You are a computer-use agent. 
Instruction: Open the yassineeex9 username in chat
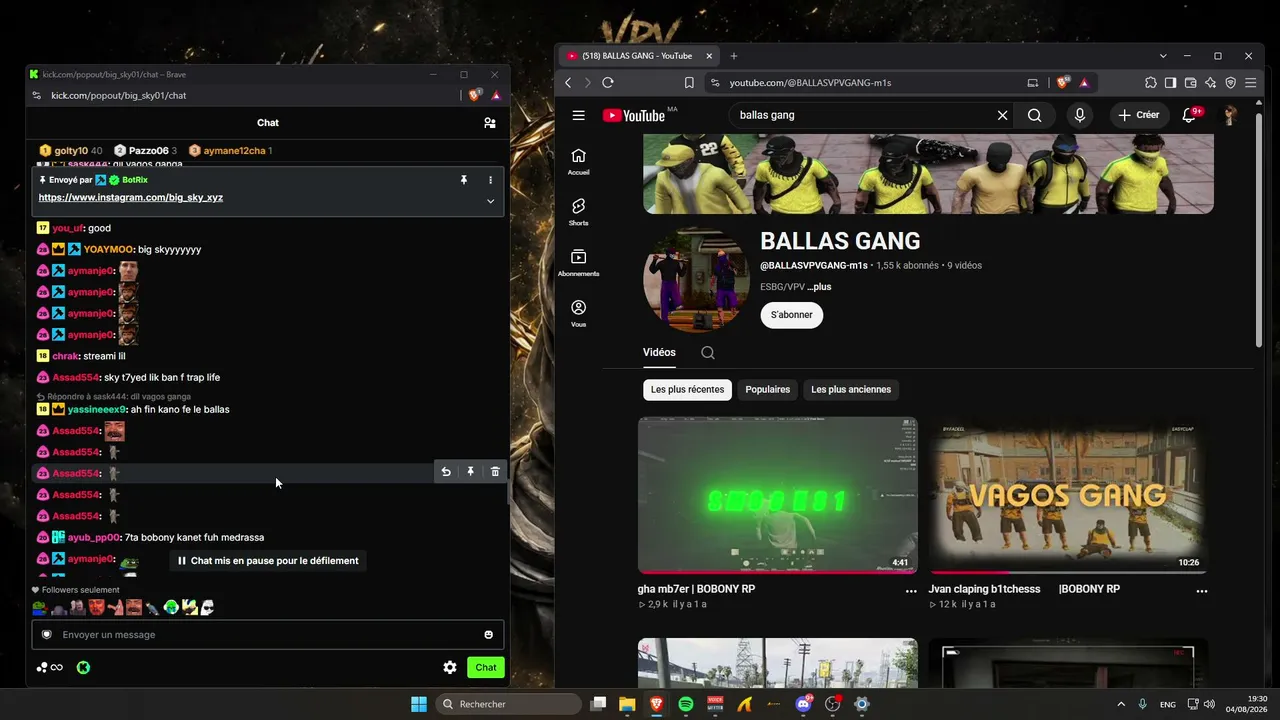pyautogui.click(x=97, y=409)
